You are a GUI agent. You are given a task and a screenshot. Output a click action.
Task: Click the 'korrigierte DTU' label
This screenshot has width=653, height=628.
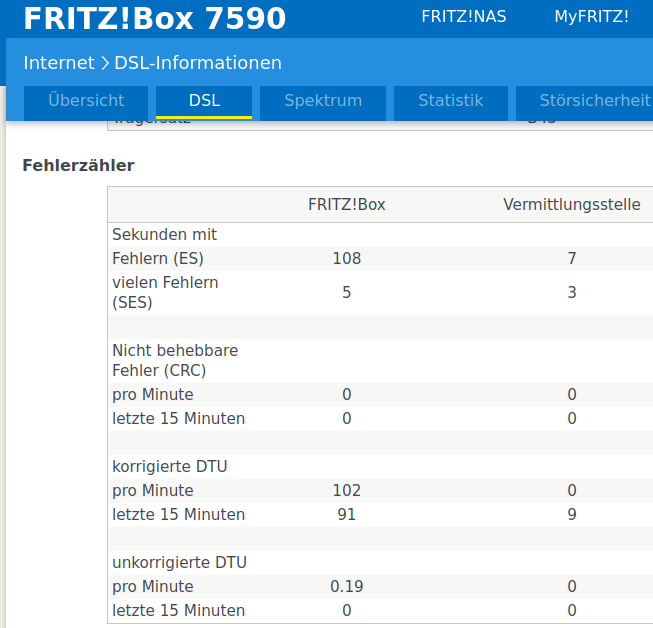[x=169, y=466]
